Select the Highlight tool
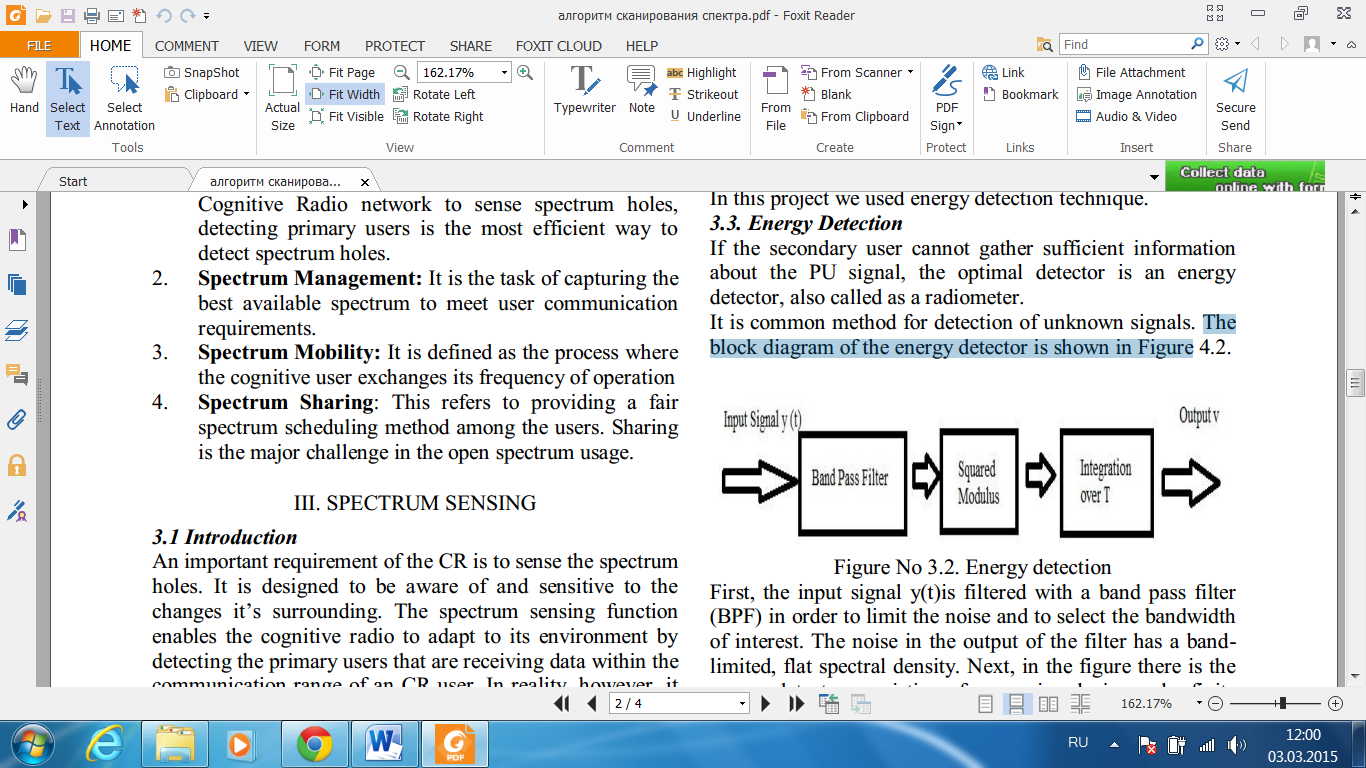The height and width of the screenshot is (768, 1366). tap(701, 72)
